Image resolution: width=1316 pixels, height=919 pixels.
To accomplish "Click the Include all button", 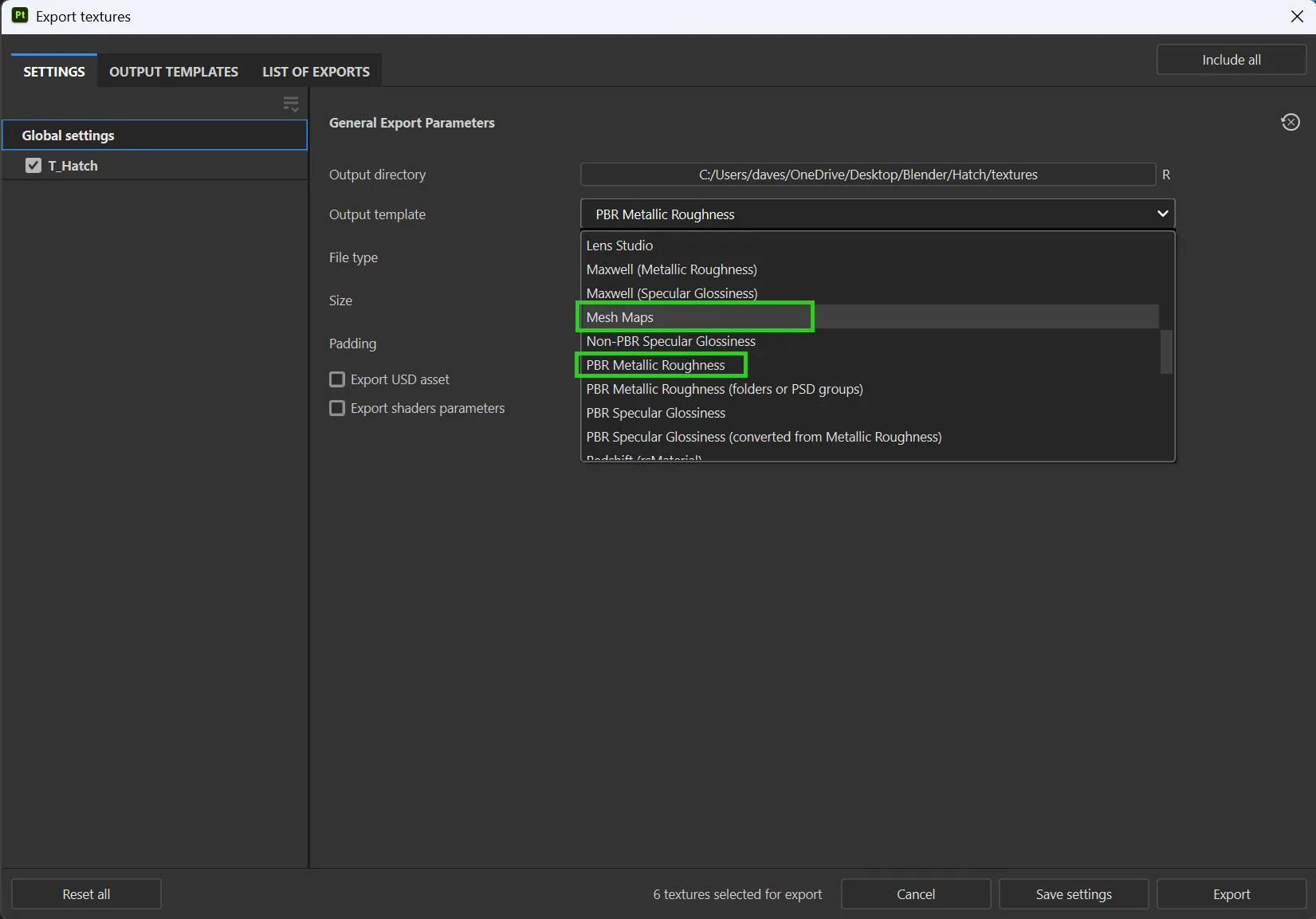I will [x=1232, y=60].
